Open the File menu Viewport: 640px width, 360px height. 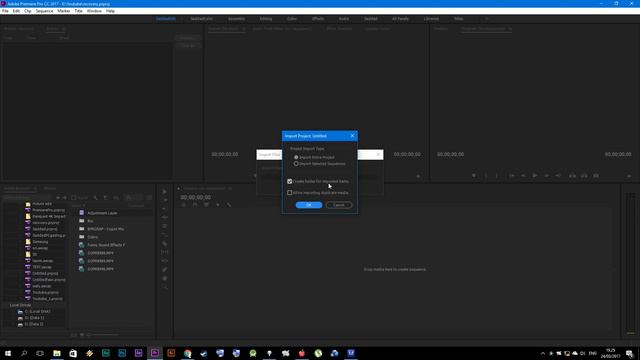click(5, 11)
